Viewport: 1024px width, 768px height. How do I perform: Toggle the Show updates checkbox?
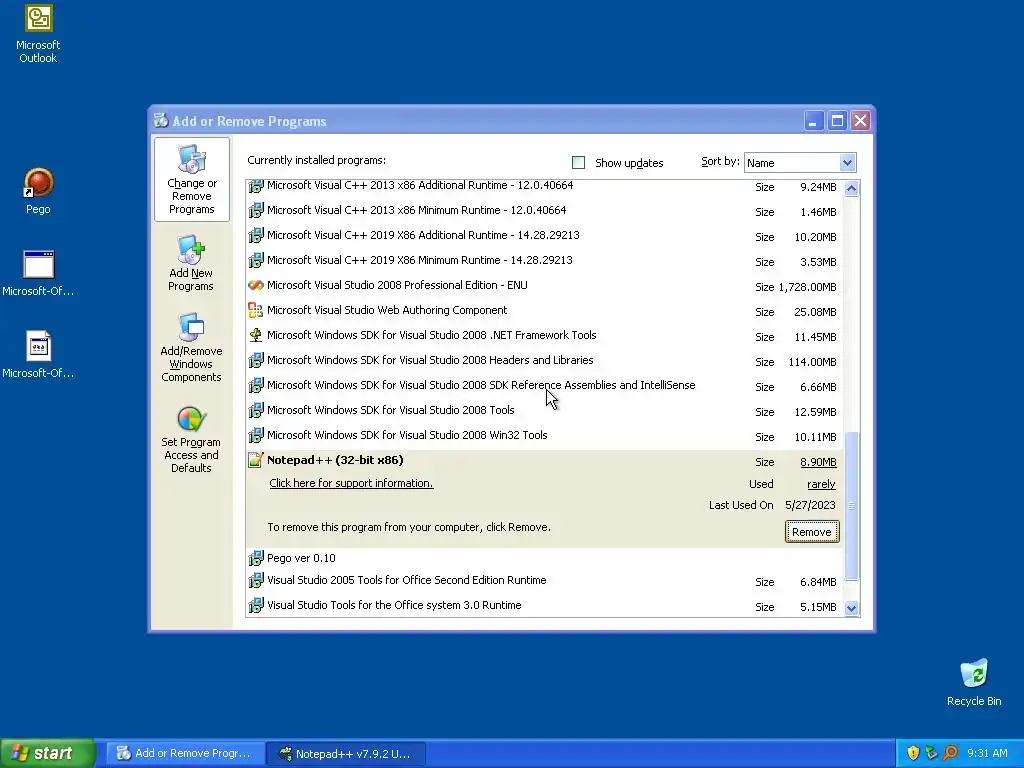click(578, 163)
